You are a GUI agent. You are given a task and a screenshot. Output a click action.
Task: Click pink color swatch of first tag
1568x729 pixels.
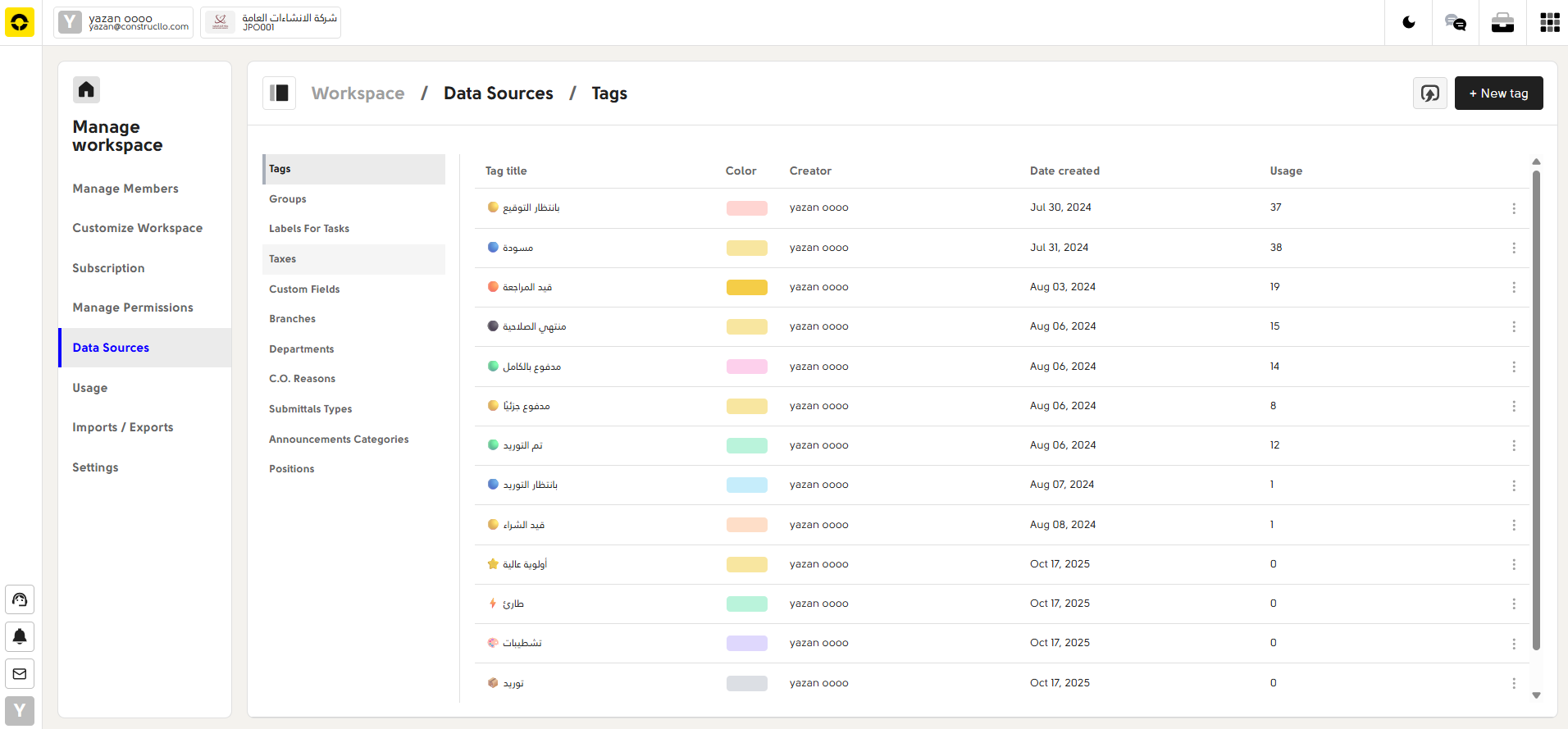[747, 208]
